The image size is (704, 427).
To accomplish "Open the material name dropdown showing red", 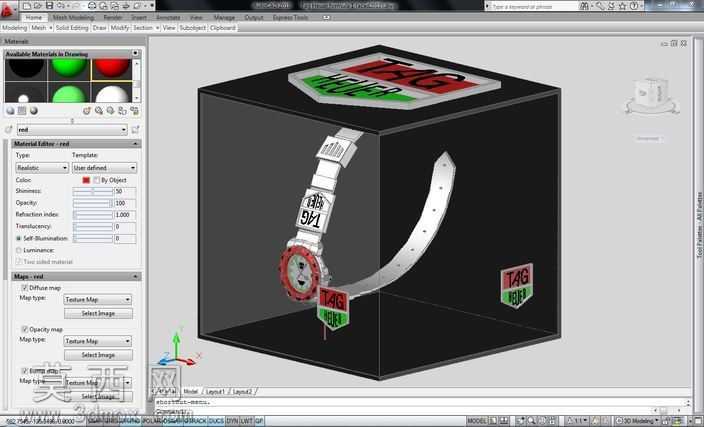I will [x=72, y=130].
